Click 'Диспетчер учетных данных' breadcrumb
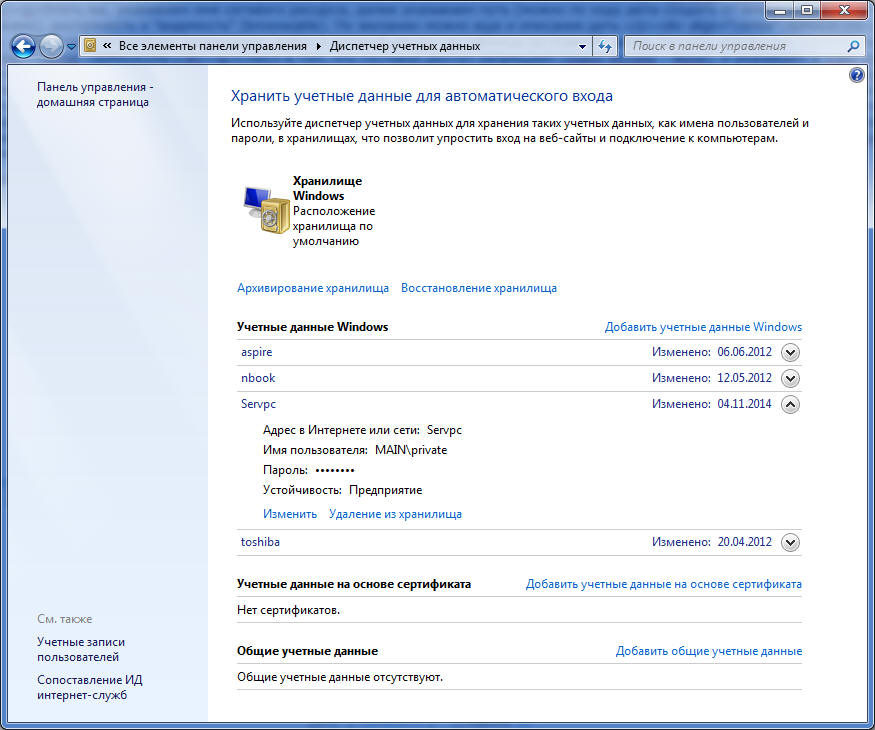Screen dimensions: 875x730 tap(405, 46)
